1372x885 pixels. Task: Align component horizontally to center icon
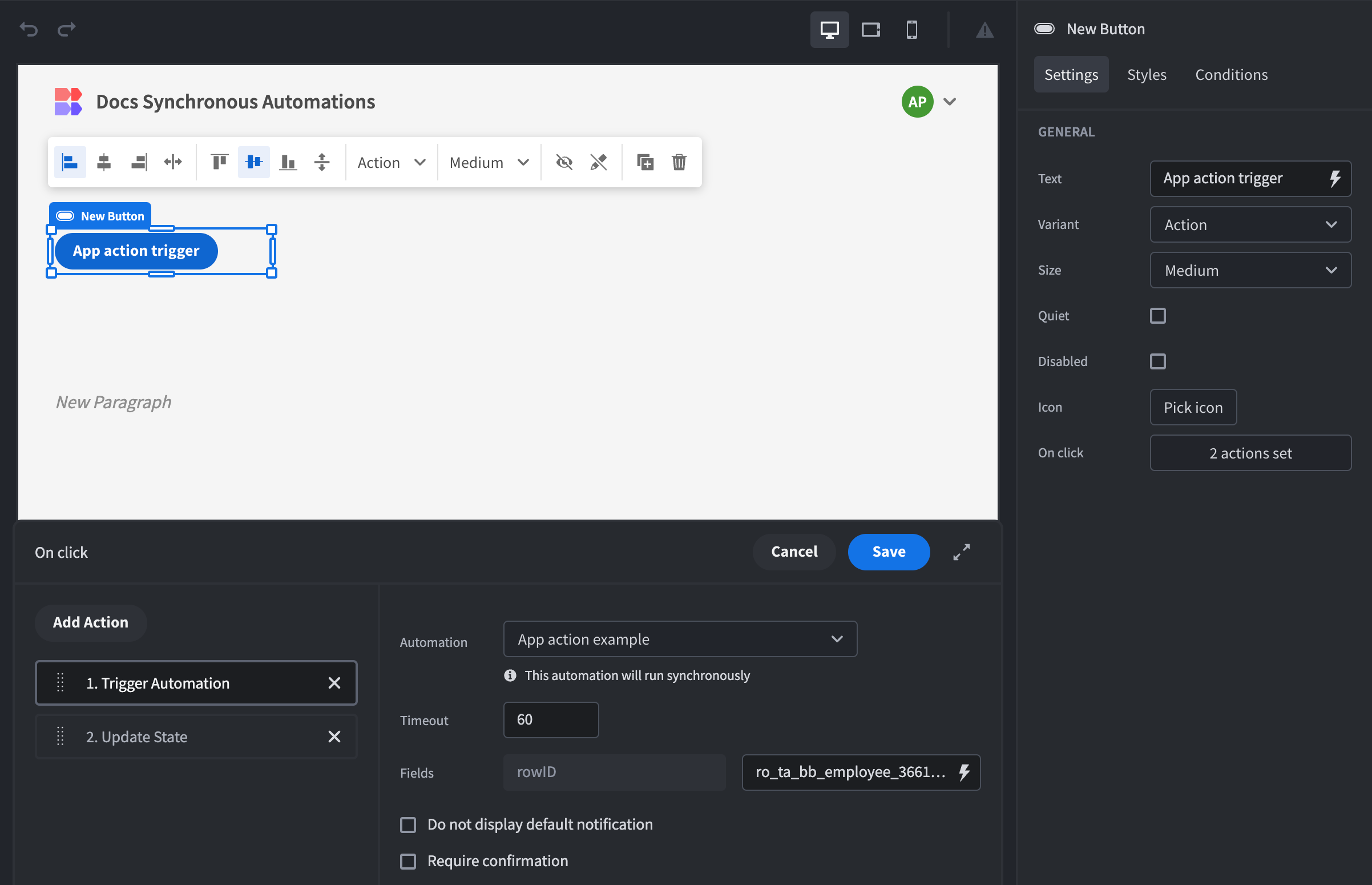104,162
